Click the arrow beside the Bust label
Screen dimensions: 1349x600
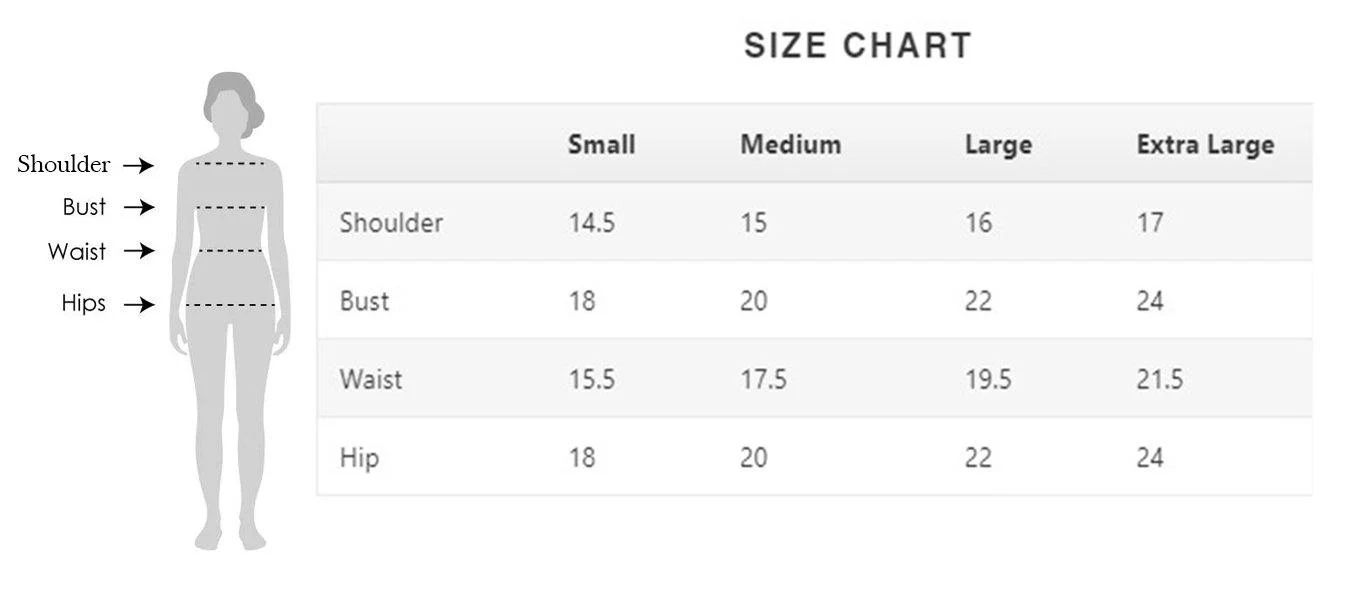pyautogui.click(x=139, y=208)
